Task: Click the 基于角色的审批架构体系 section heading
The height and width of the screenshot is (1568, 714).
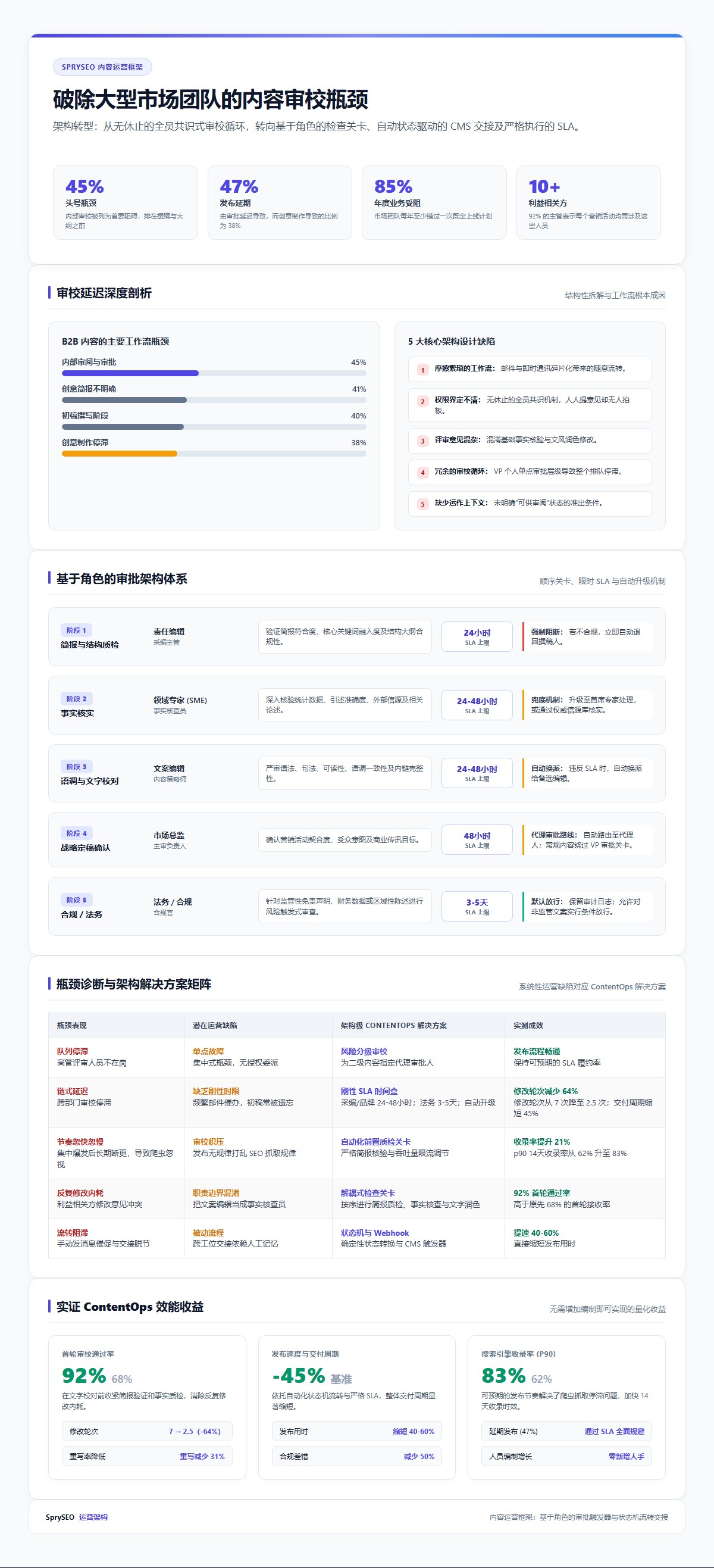Action: (x=121, y=578)
